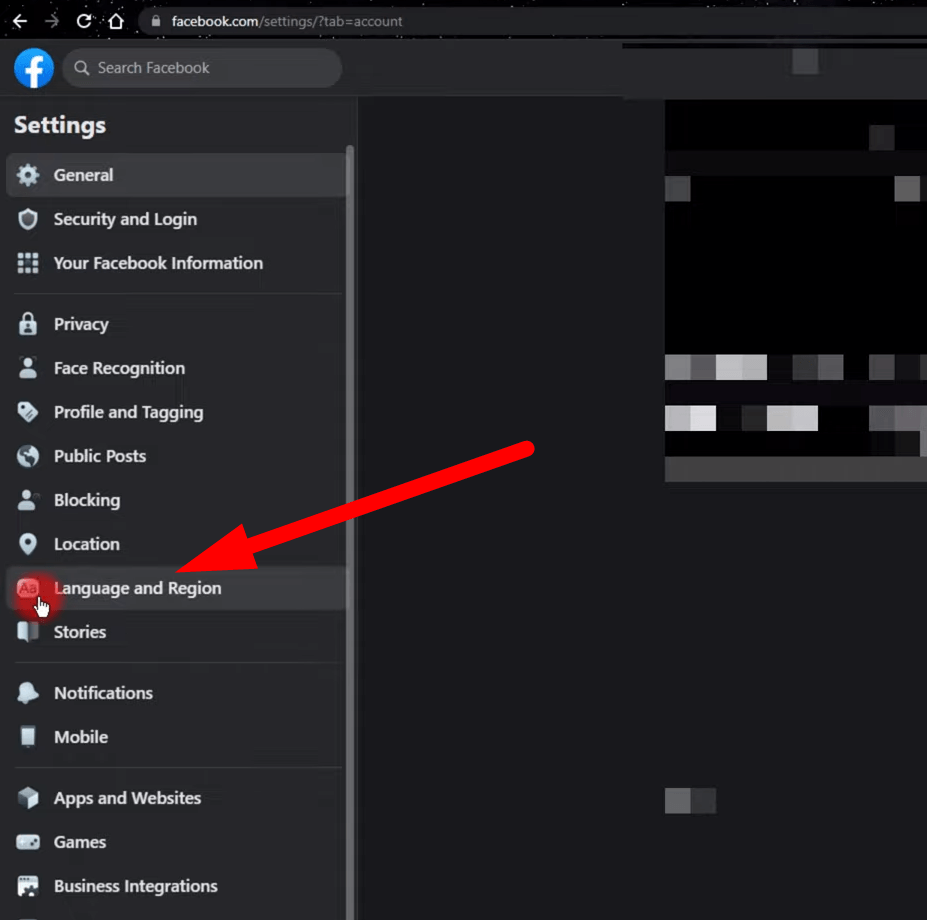Go to Notifications settings
The image size is (927, 920).
coord(176,693)
